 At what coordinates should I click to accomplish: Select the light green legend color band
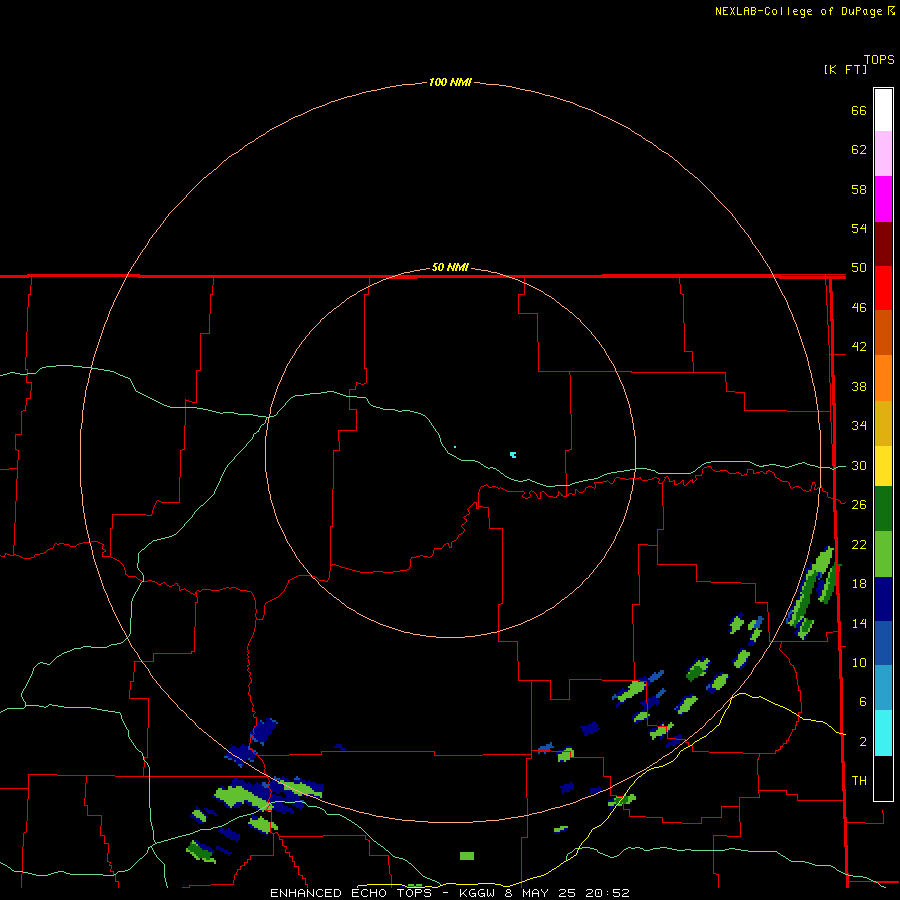[883, 554]
